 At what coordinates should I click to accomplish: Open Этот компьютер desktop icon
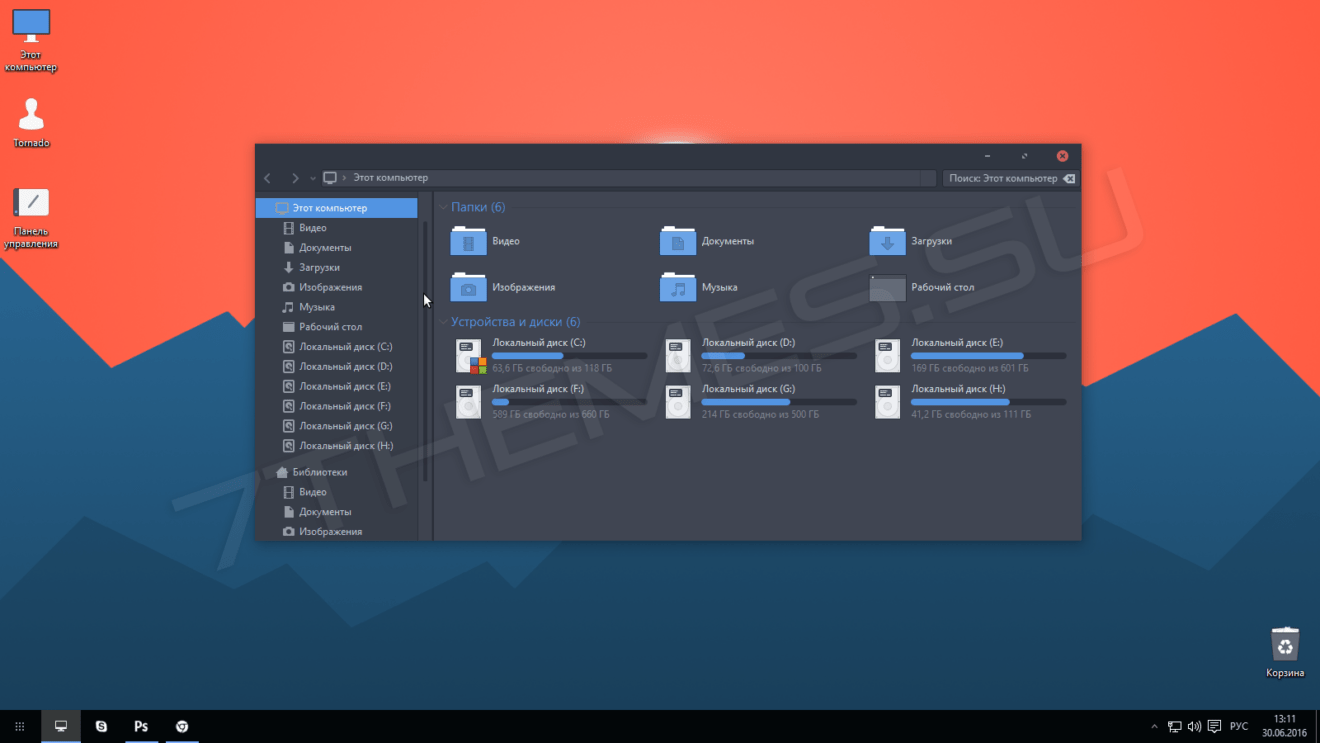tap(31, 25)
